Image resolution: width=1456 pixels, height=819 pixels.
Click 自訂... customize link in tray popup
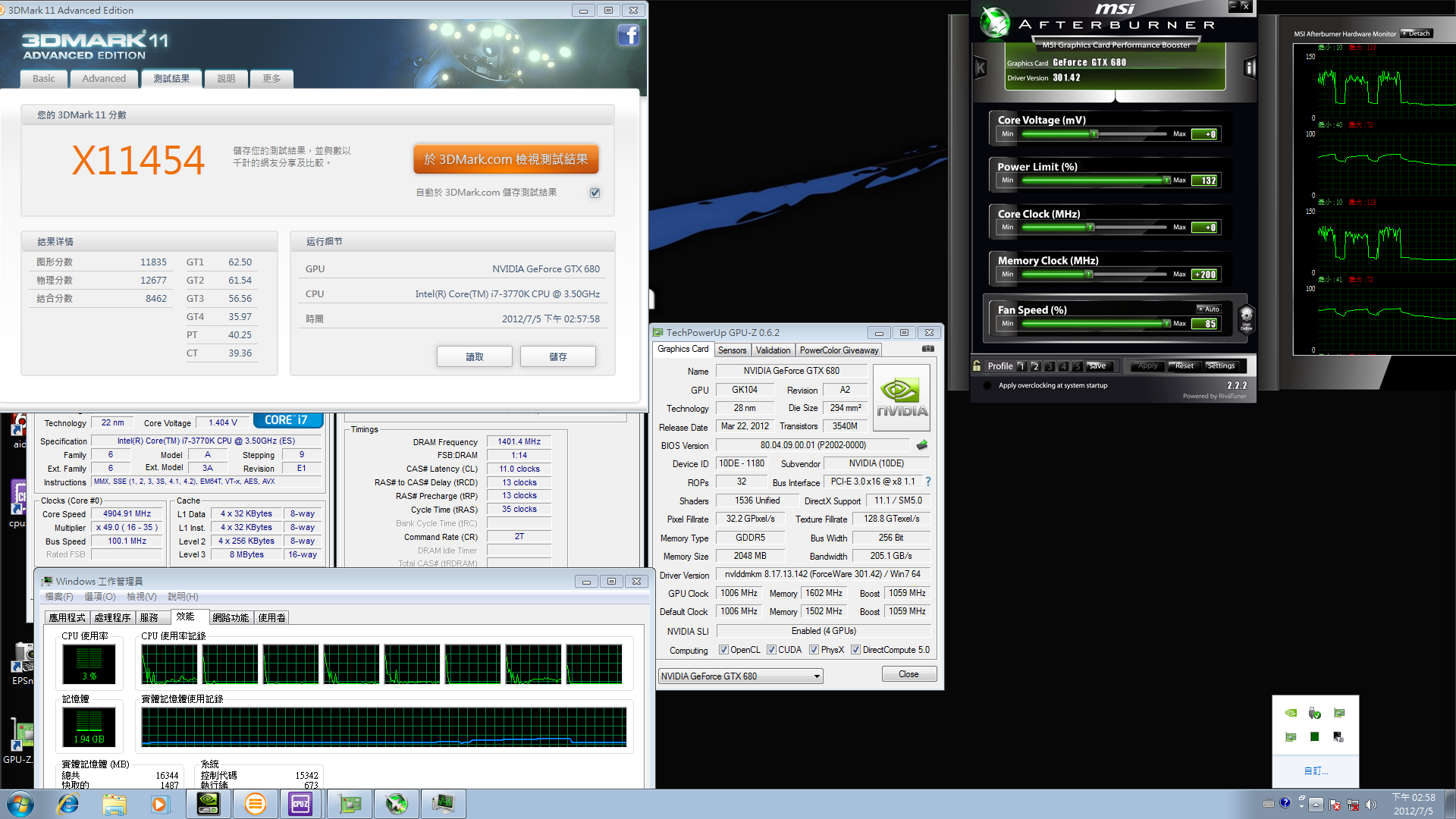1316,770
